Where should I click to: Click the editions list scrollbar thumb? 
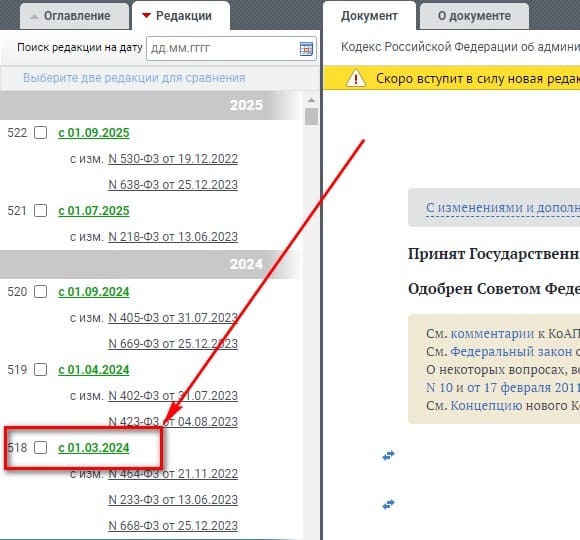tap(311, 117)
